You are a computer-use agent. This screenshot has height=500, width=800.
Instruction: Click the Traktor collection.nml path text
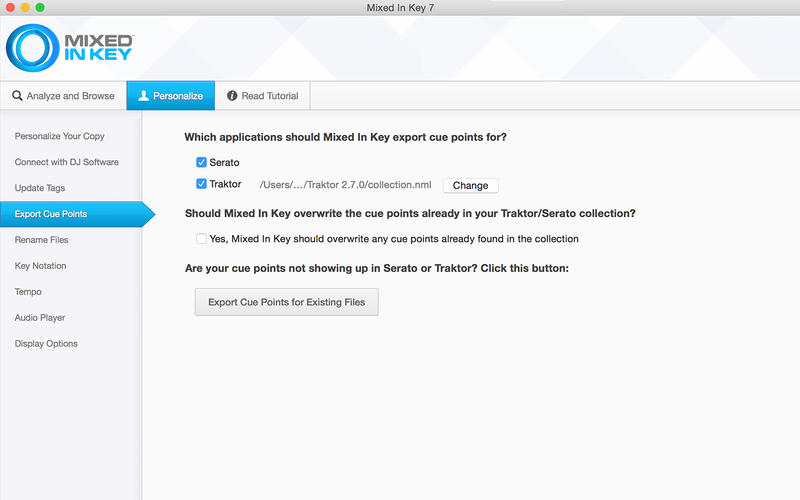(345, 185)
